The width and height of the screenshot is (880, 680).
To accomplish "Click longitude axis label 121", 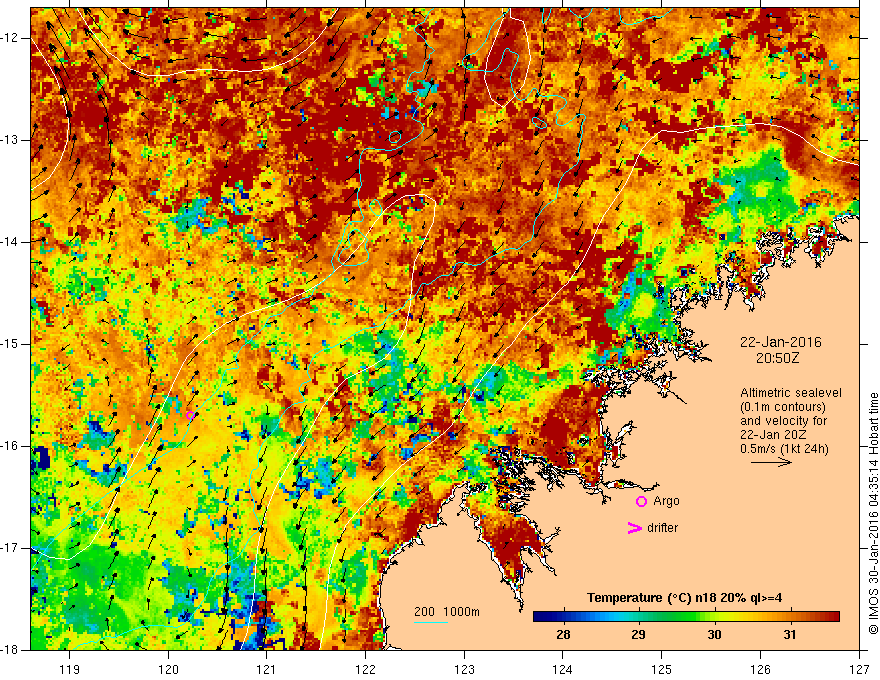I will 267,669.
